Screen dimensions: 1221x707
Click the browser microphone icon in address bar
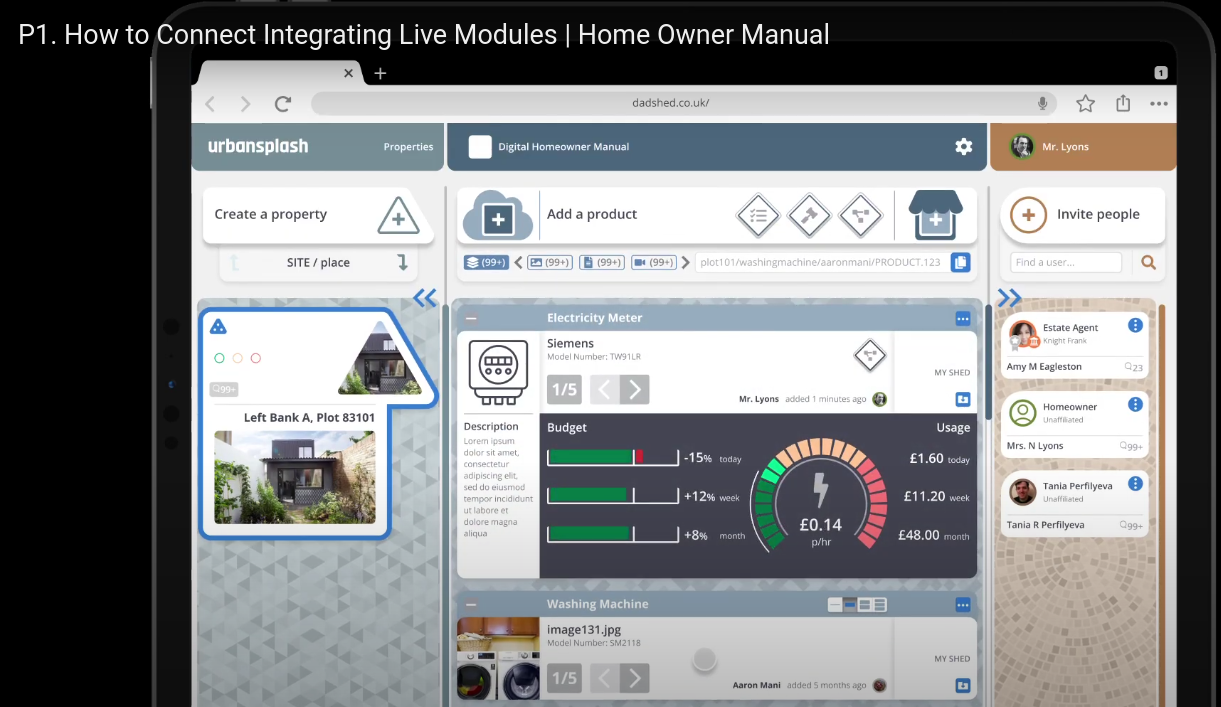coord(1042,103)
